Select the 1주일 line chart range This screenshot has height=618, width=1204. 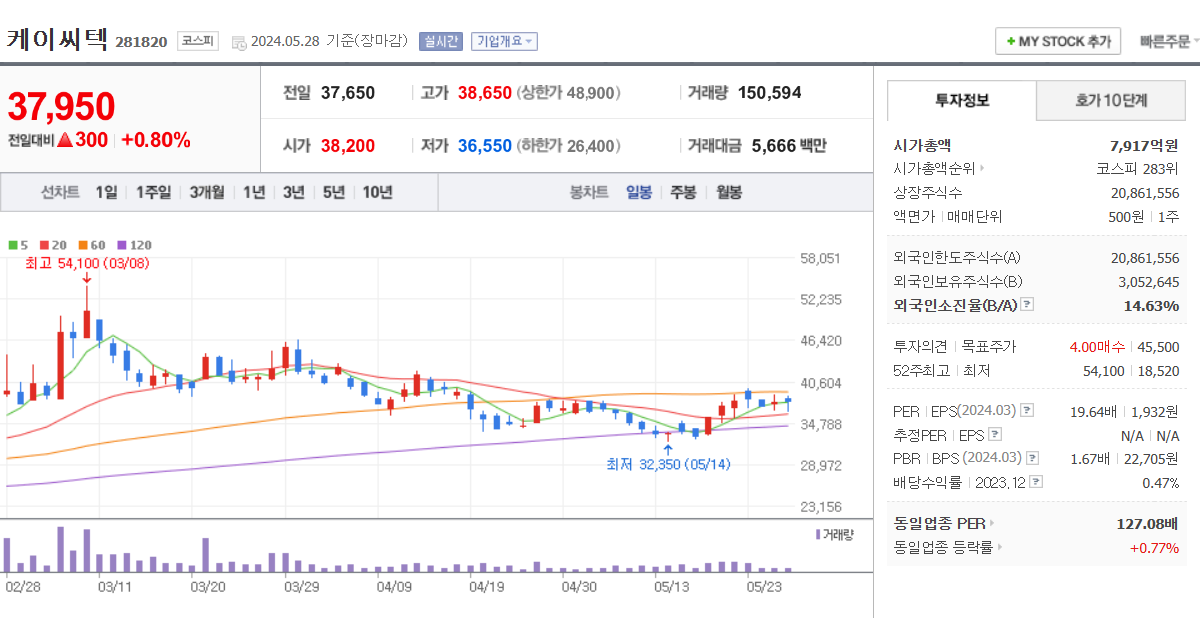point(153,192)
